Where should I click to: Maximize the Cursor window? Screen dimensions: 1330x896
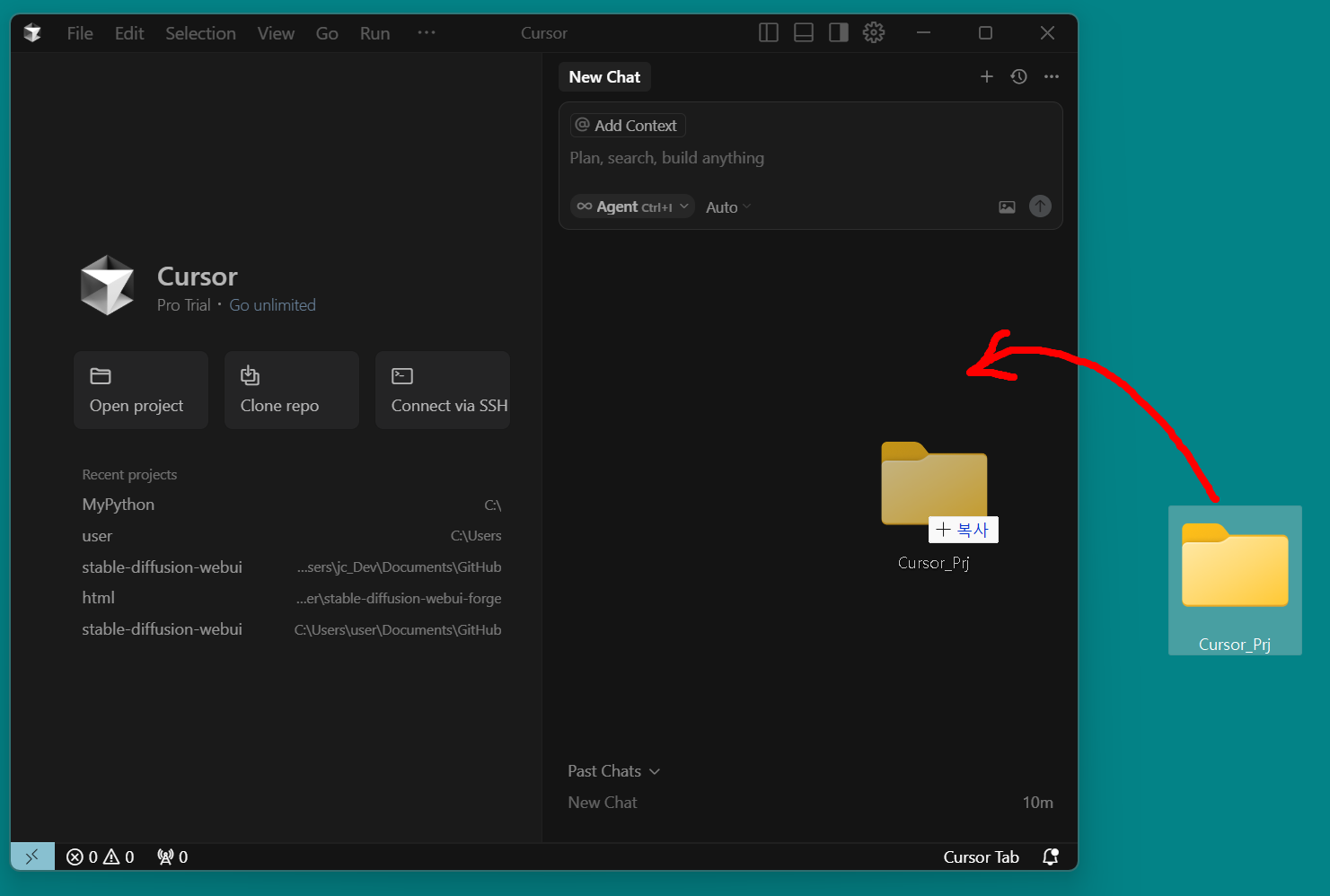pos(985,33)
